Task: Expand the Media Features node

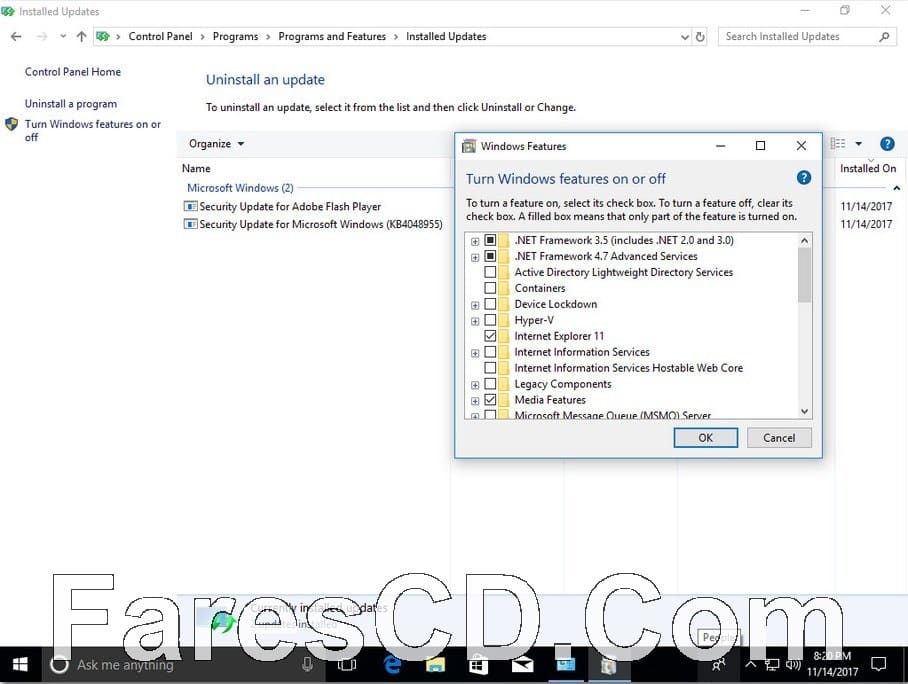Action: pyautogui.click(x=475, y=401)
